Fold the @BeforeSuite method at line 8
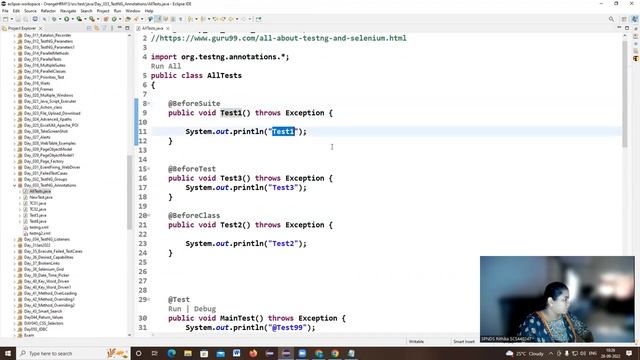The height and width of the screenshot is (360, 640). (x=149, y=104)
